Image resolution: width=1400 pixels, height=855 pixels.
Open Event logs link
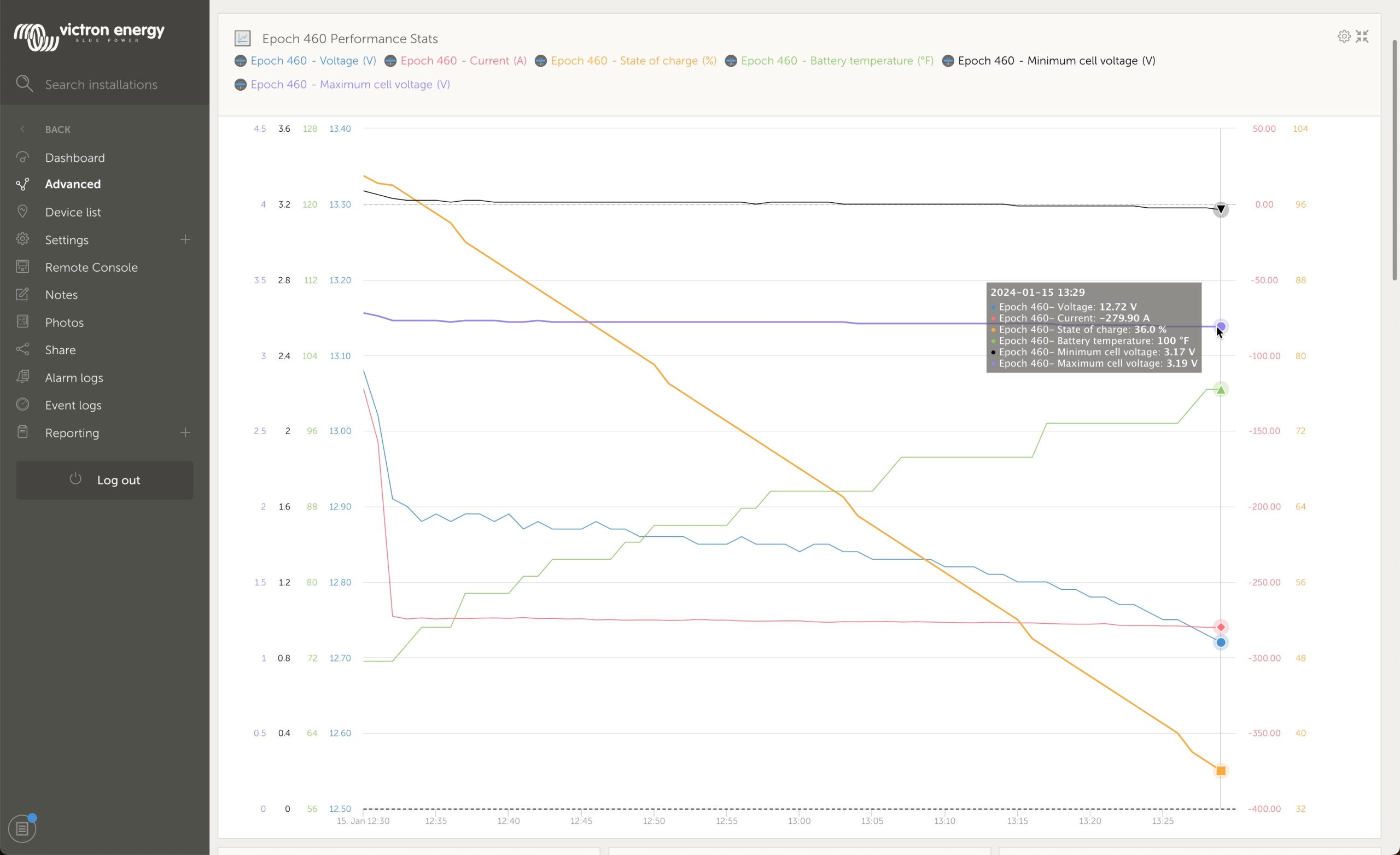click(x=73, y=405)
